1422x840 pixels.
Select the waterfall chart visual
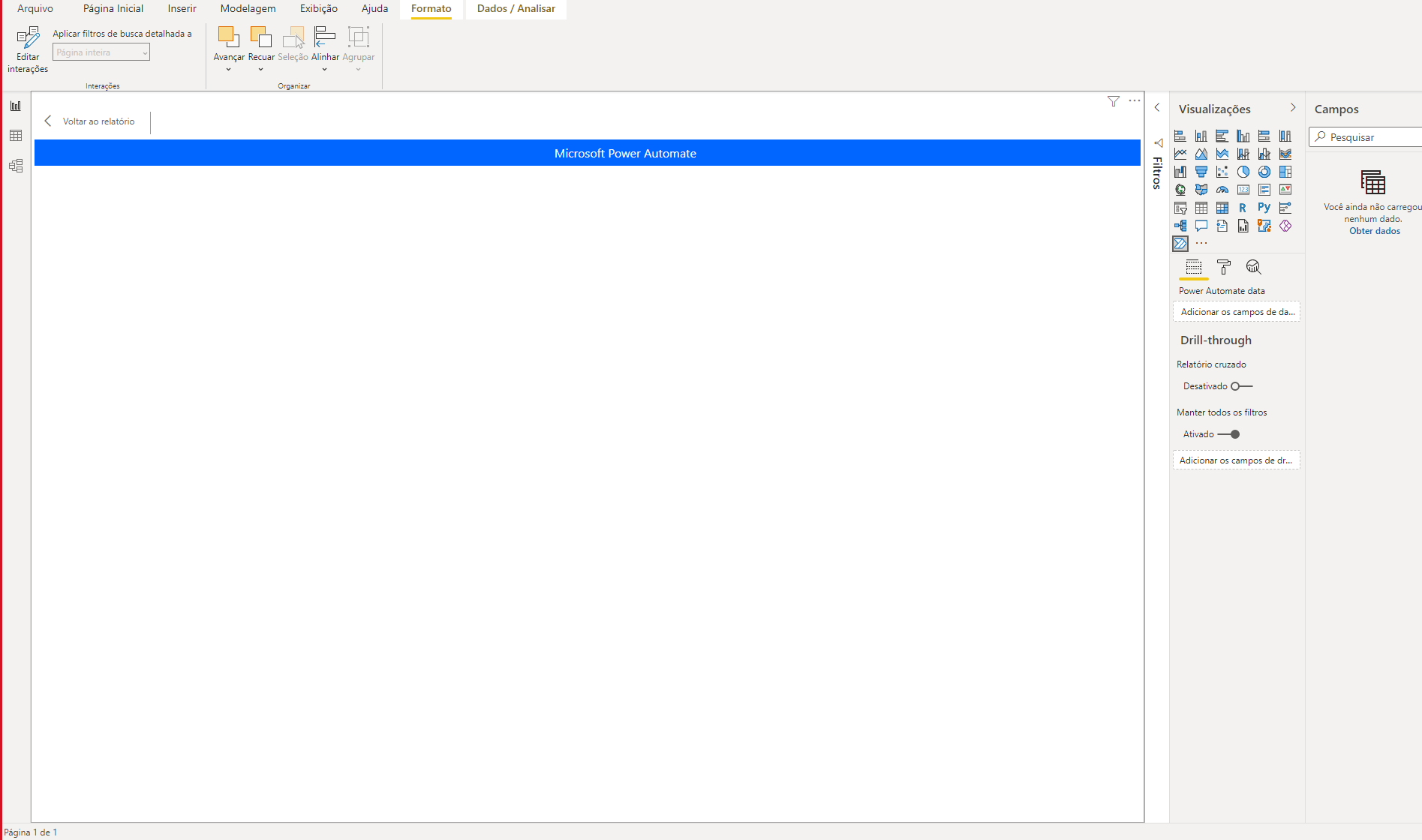tap(1180, 172)
